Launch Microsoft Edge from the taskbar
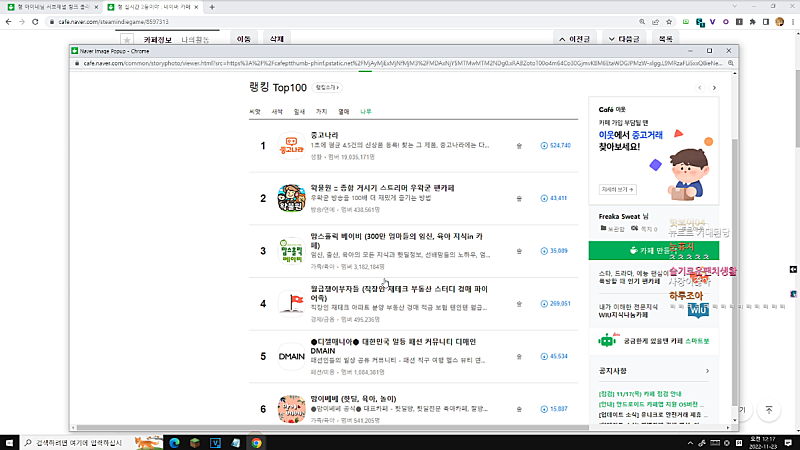800x450 pixels. pos(174,443)
